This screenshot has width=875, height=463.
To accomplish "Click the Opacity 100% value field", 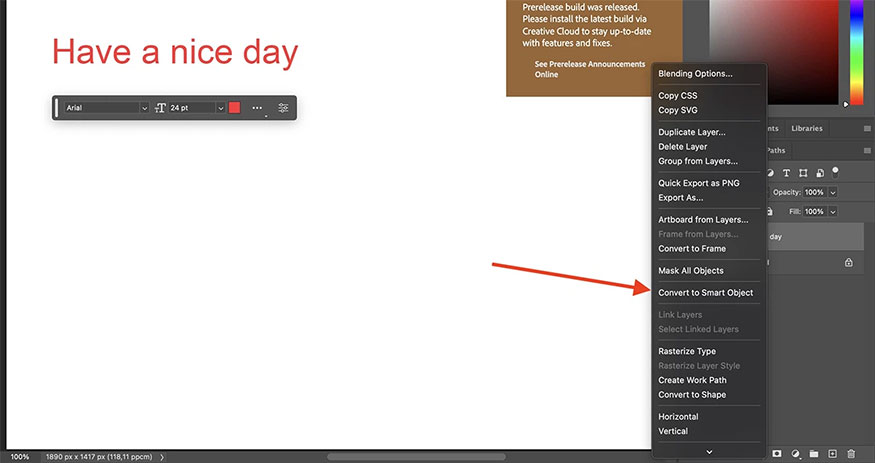I will click(815, 192).
